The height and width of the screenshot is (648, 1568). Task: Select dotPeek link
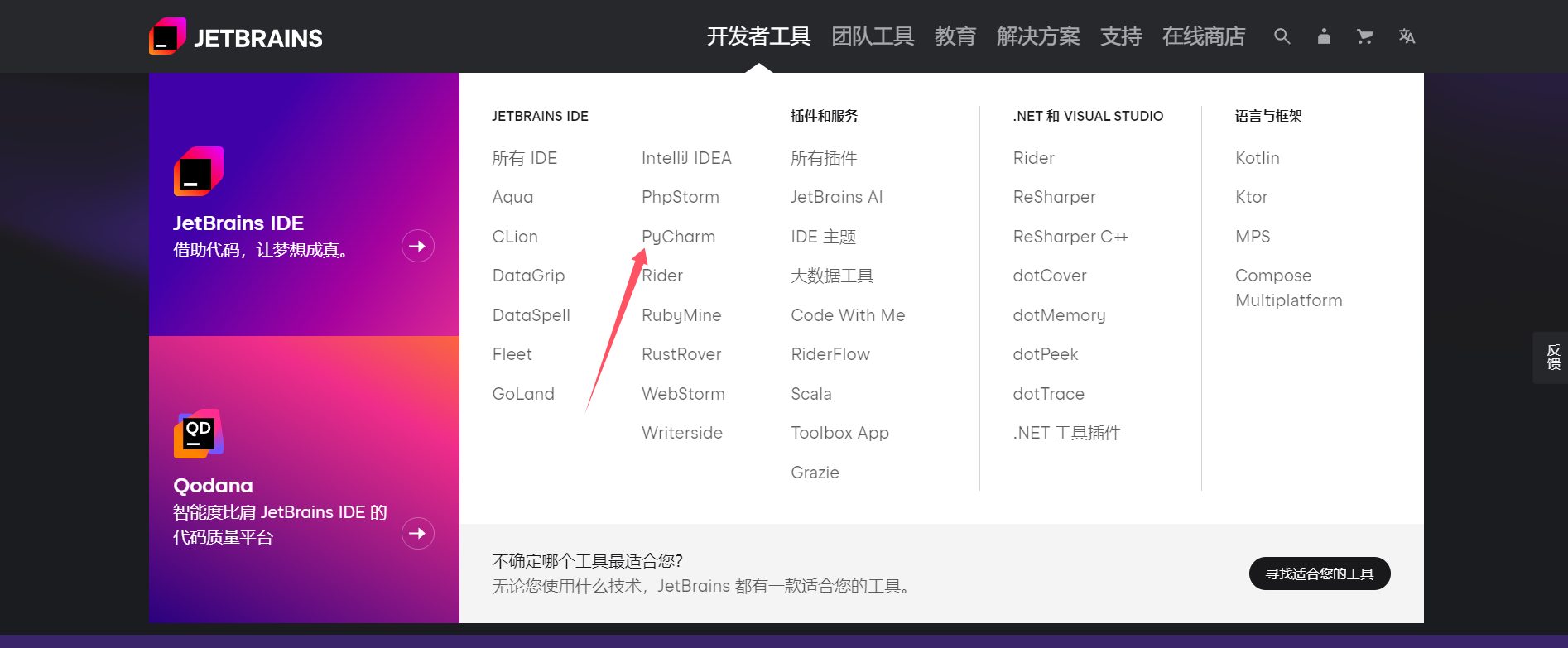(1046, 354)
